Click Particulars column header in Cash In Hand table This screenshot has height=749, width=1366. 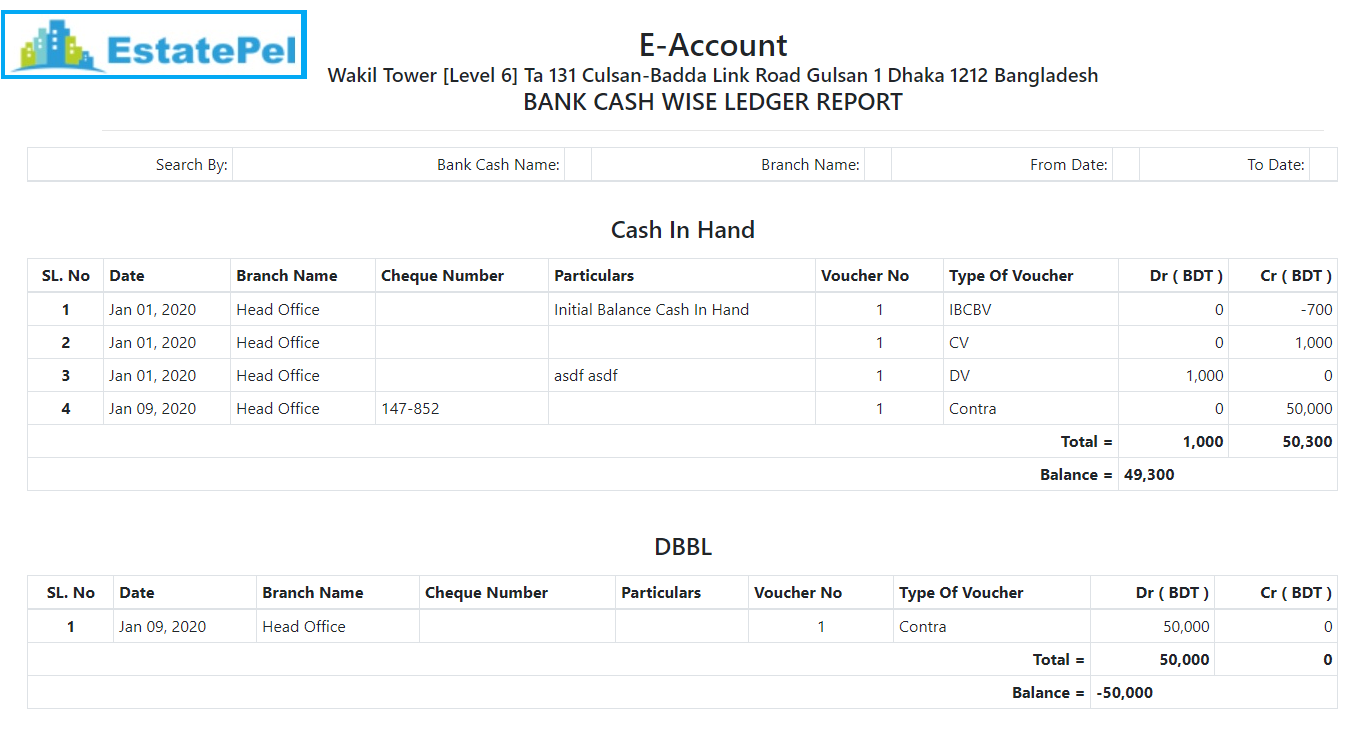click(594, 276)
